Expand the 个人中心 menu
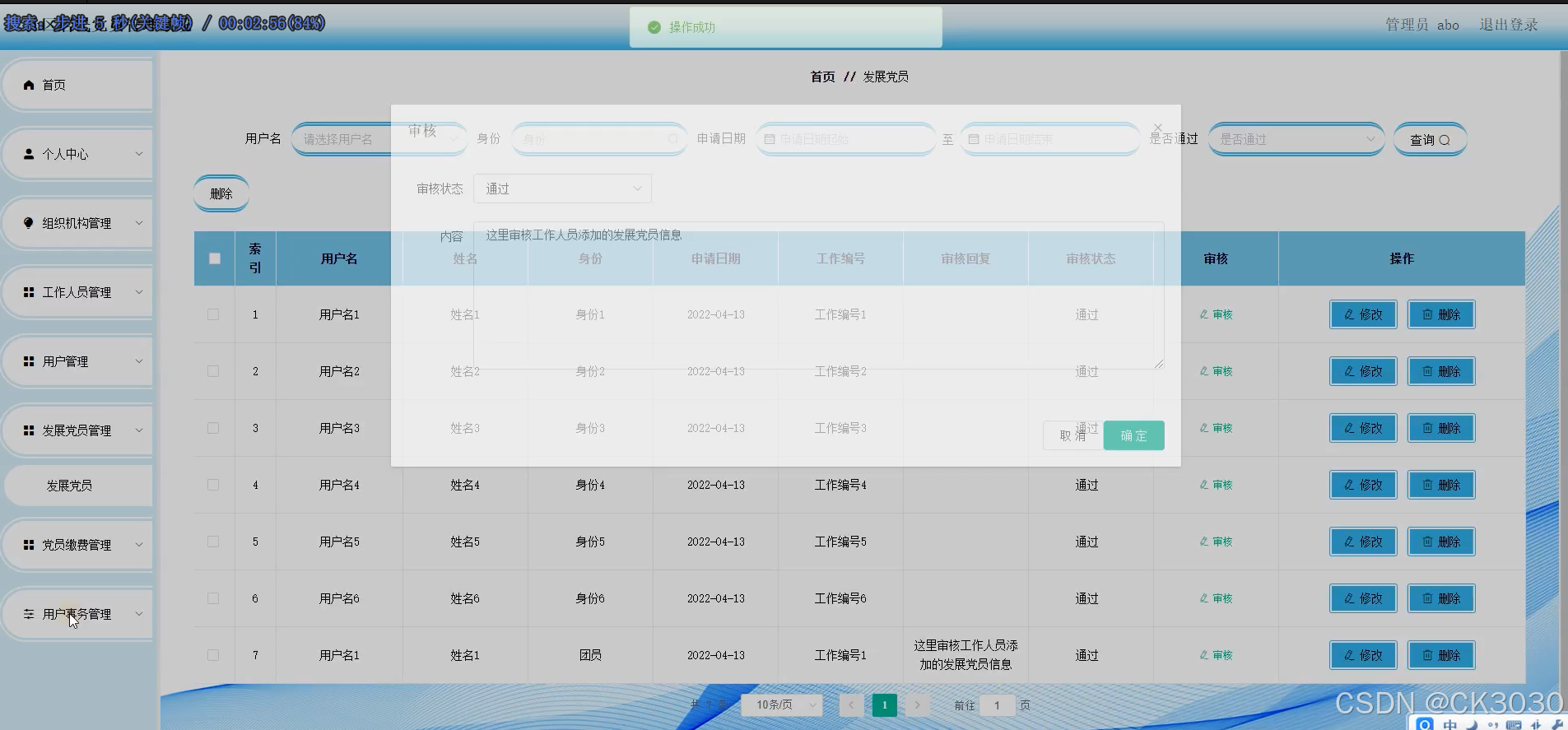The width and height of the screenshot is (1568, 730). [x=77, y=154]
